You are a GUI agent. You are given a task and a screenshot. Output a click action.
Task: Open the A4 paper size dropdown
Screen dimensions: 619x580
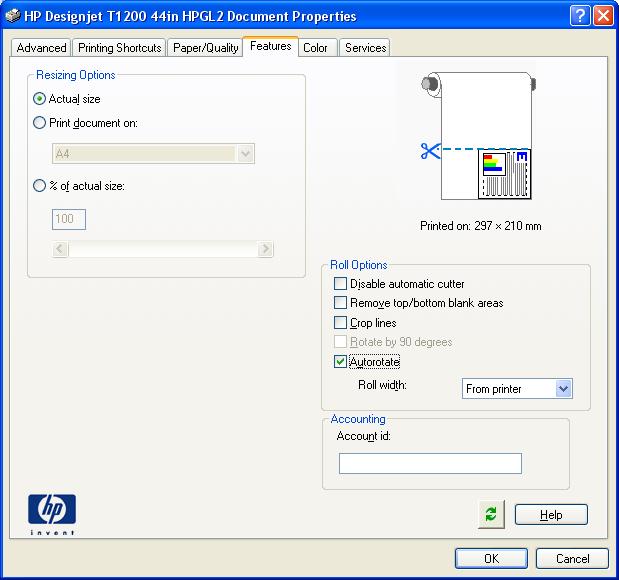click(x=153, y=154)
